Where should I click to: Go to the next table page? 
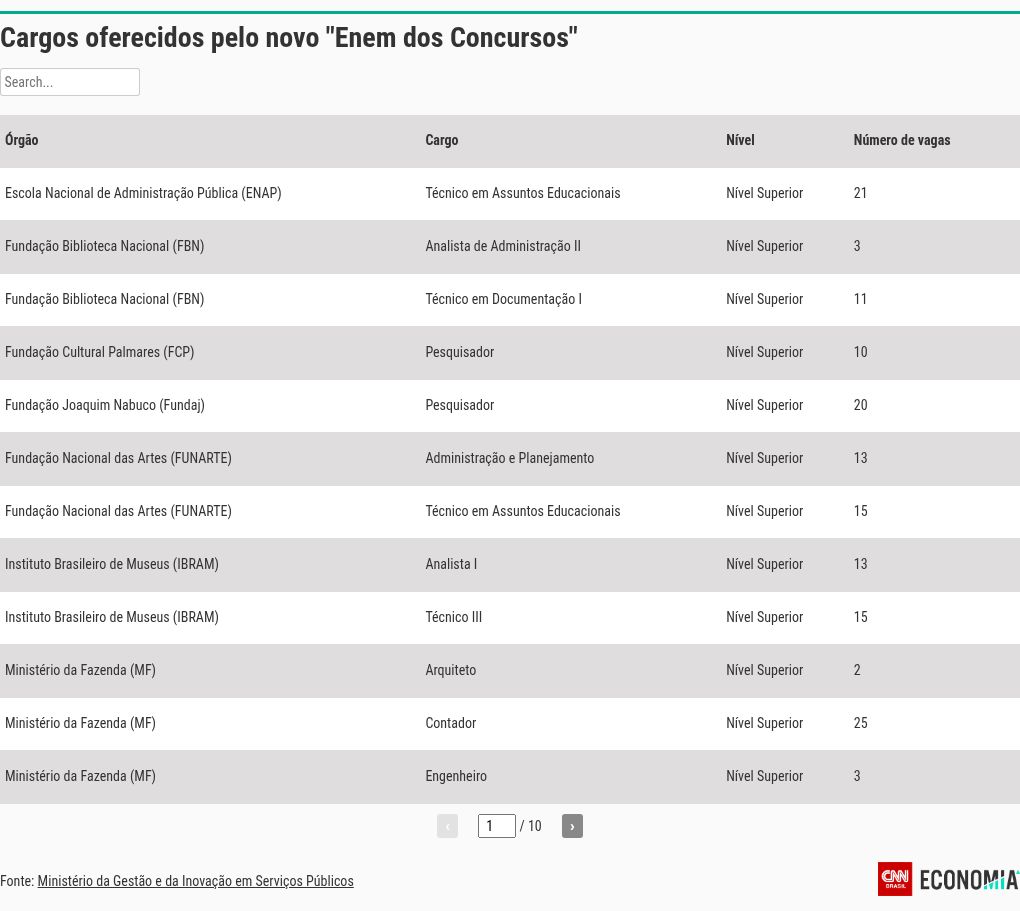point(572,826)
